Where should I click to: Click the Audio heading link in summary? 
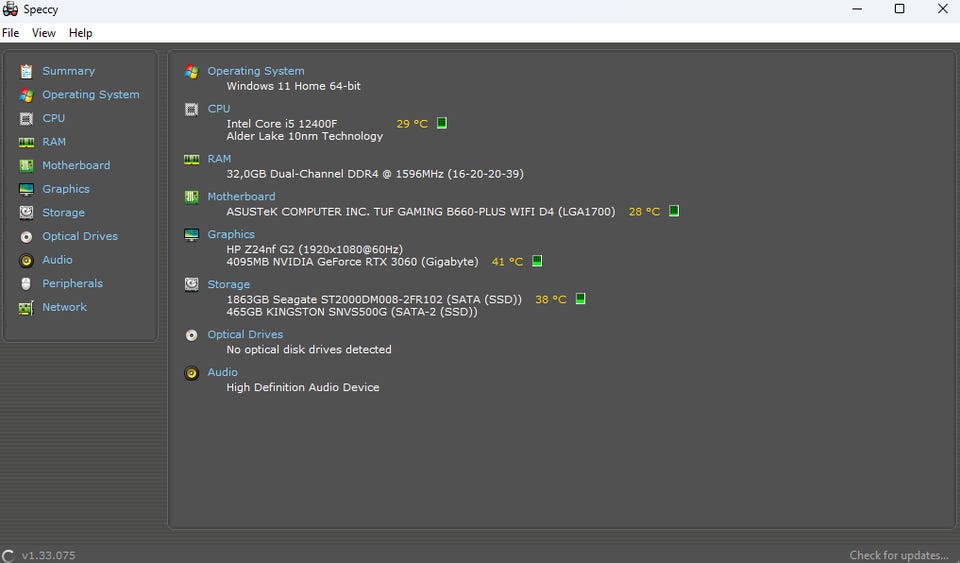(x=222, y=372)
